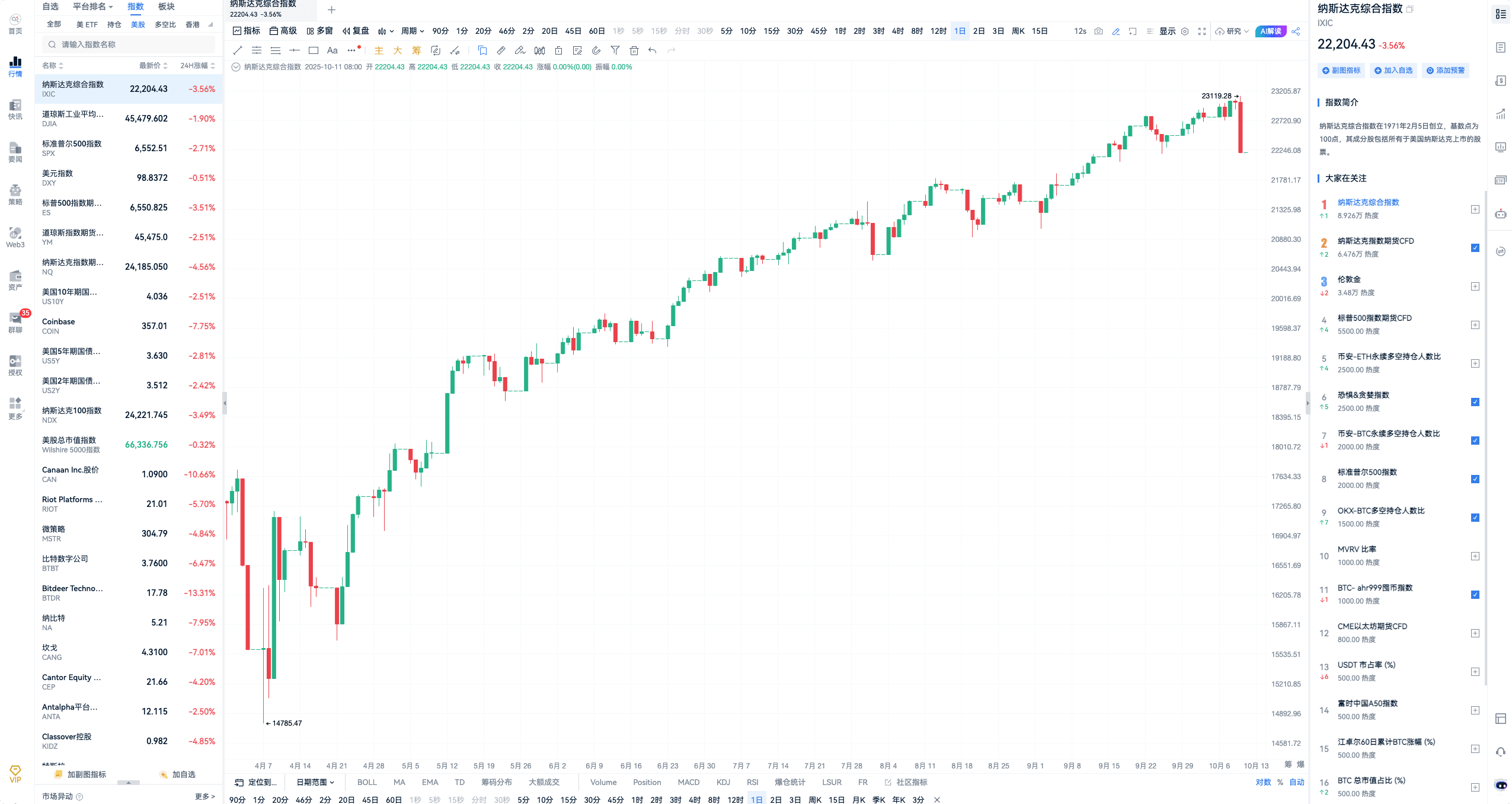1512x804 pixels.
Task: Uncheck 恐惧&贪婪指数 checkbox
Action: pyautogui.click(x=1475, y=402)
